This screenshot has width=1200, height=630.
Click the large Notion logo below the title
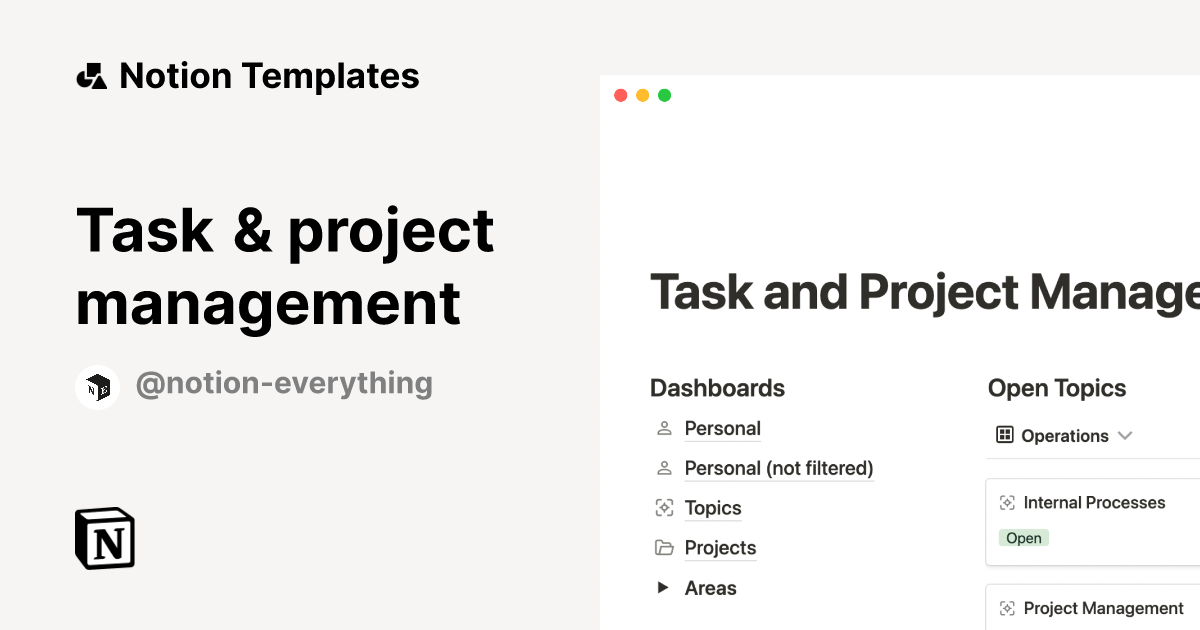tap(104, 538)
